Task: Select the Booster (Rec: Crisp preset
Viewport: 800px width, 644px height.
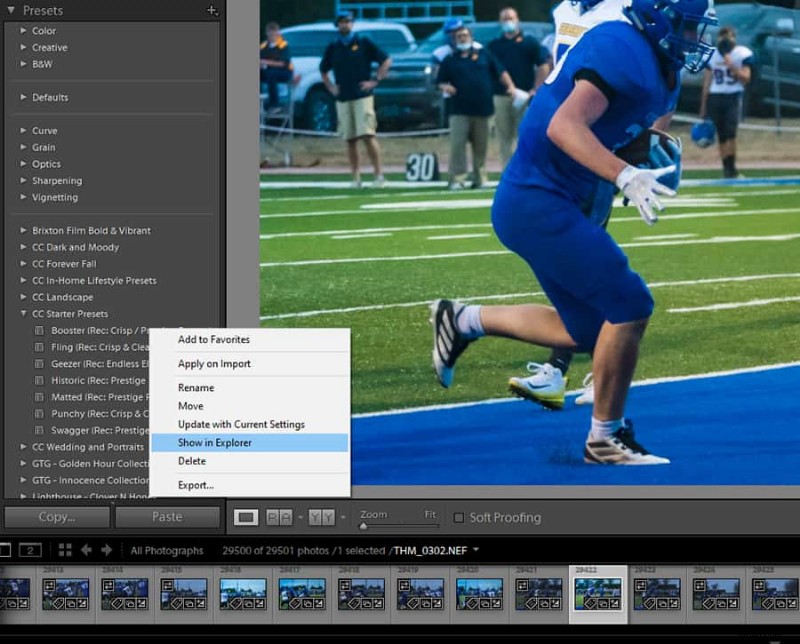Action: (x=100, y=331)
